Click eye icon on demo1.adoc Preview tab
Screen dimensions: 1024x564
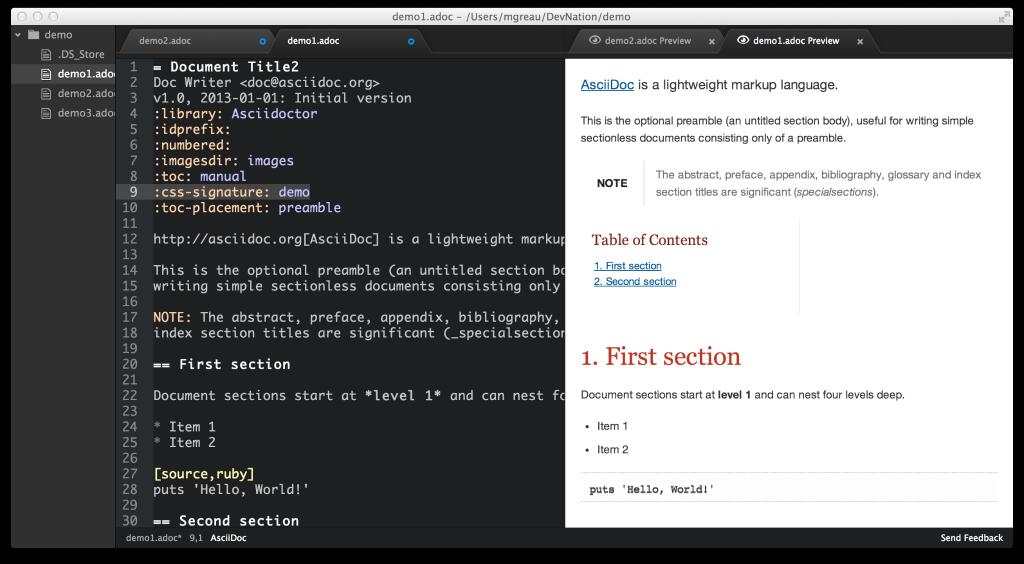pos(743,40)
